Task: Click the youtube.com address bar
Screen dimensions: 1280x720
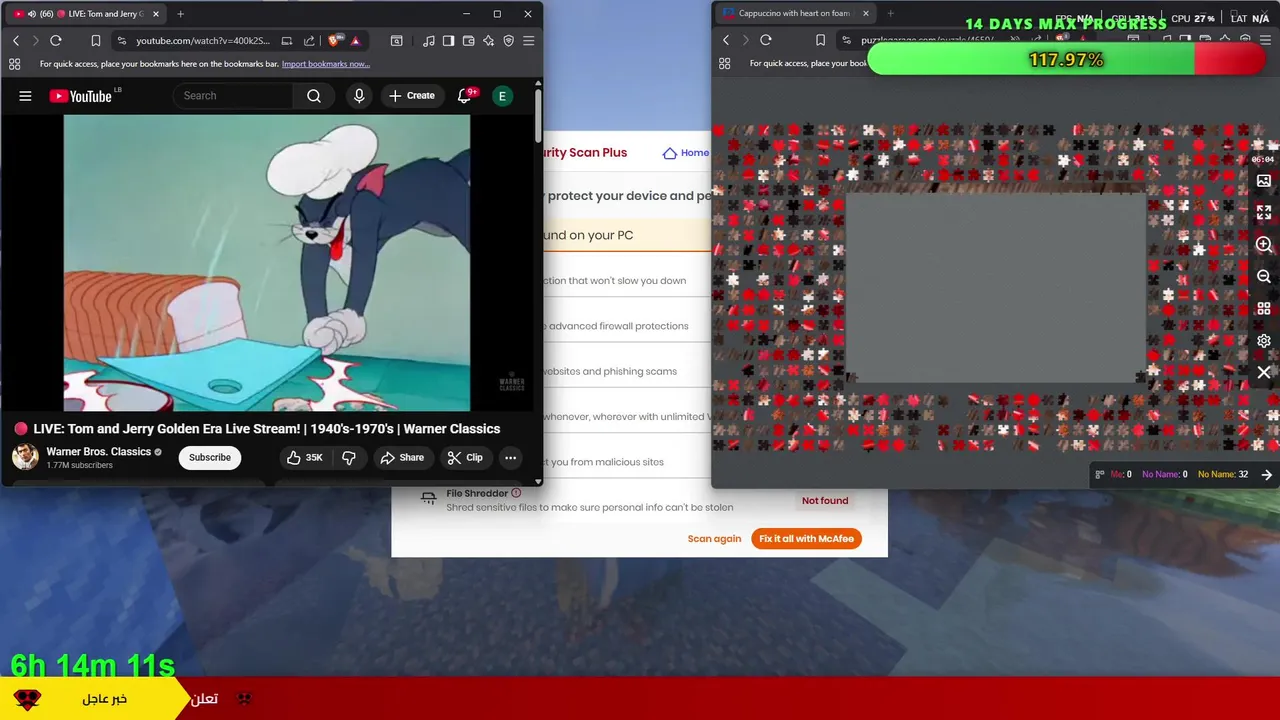Action: [204, 41]
